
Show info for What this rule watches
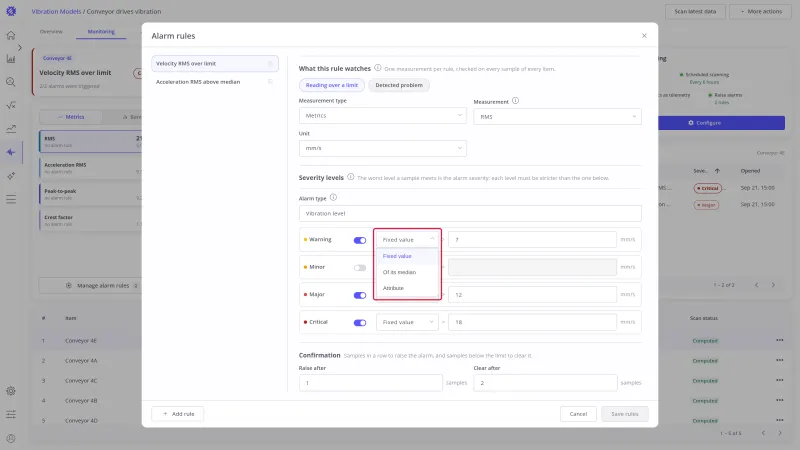pyautogui.click(x=378, y=68)
